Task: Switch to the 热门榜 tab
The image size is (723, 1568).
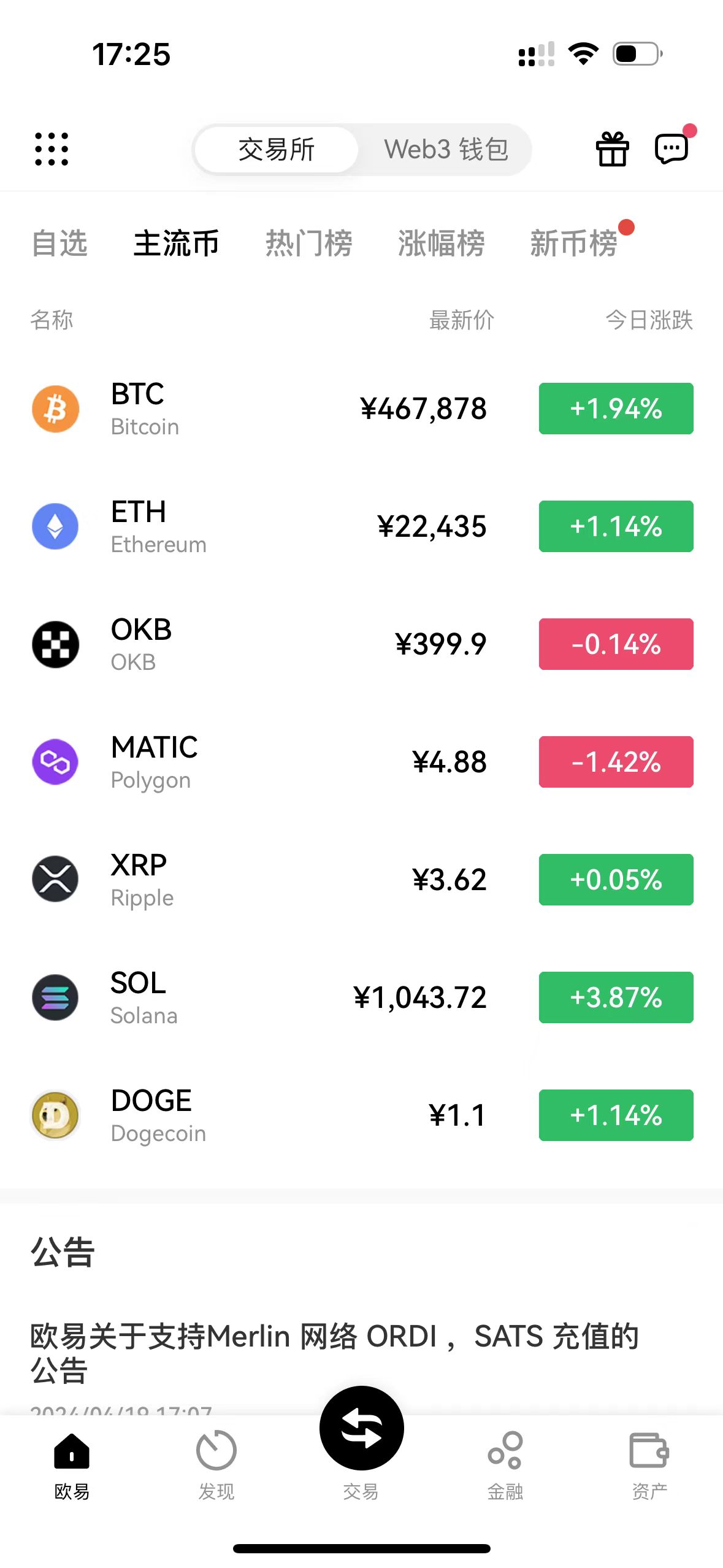Action: coord(308,244)
